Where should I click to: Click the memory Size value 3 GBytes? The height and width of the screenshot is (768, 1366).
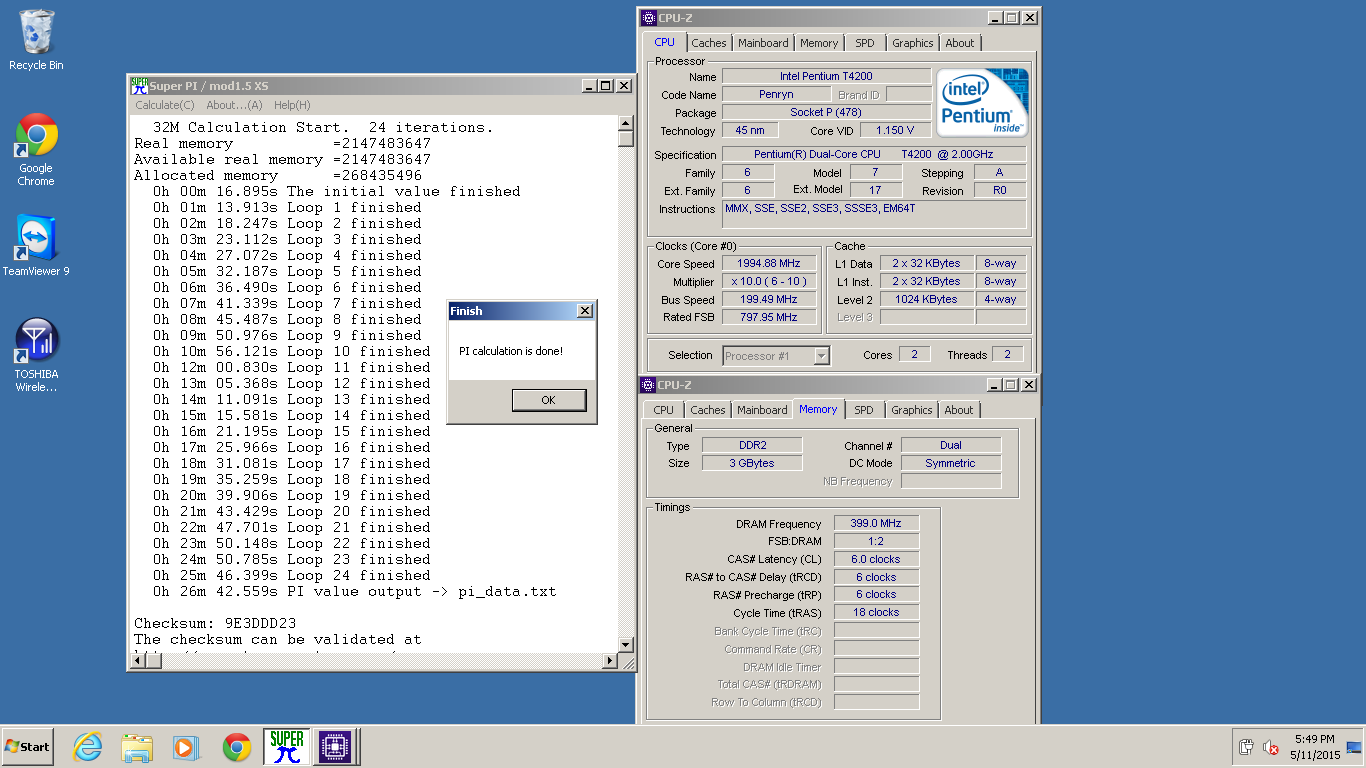tap(752, 464)
